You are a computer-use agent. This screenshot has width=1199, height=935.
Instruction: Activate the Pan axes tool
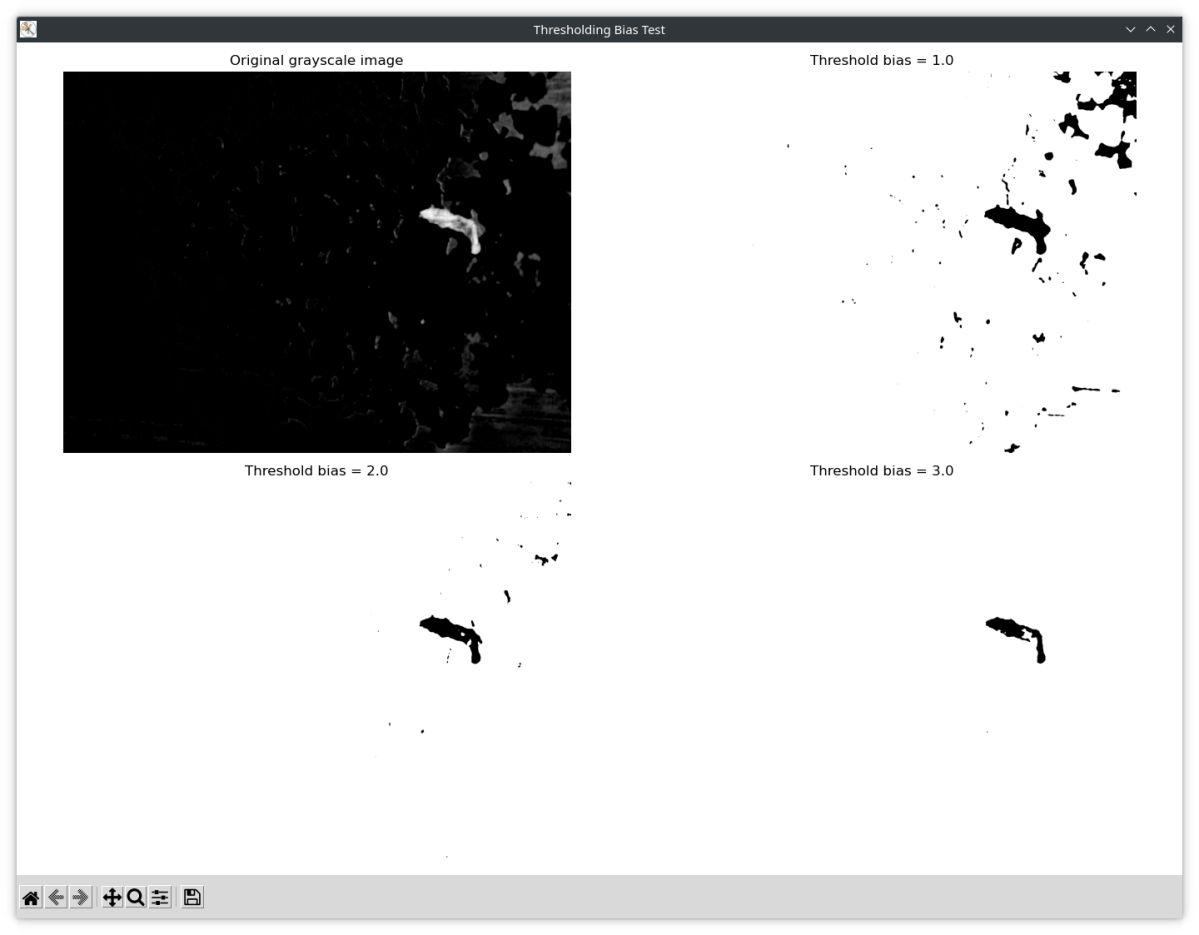click(112, 898)
